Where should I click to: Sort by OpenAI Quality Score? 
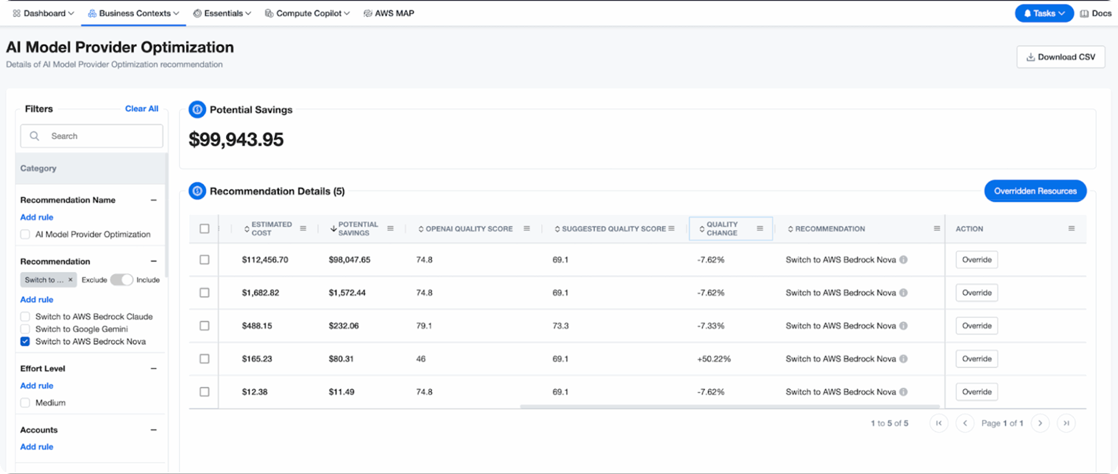pyautogui.click(x=464, y=229)
